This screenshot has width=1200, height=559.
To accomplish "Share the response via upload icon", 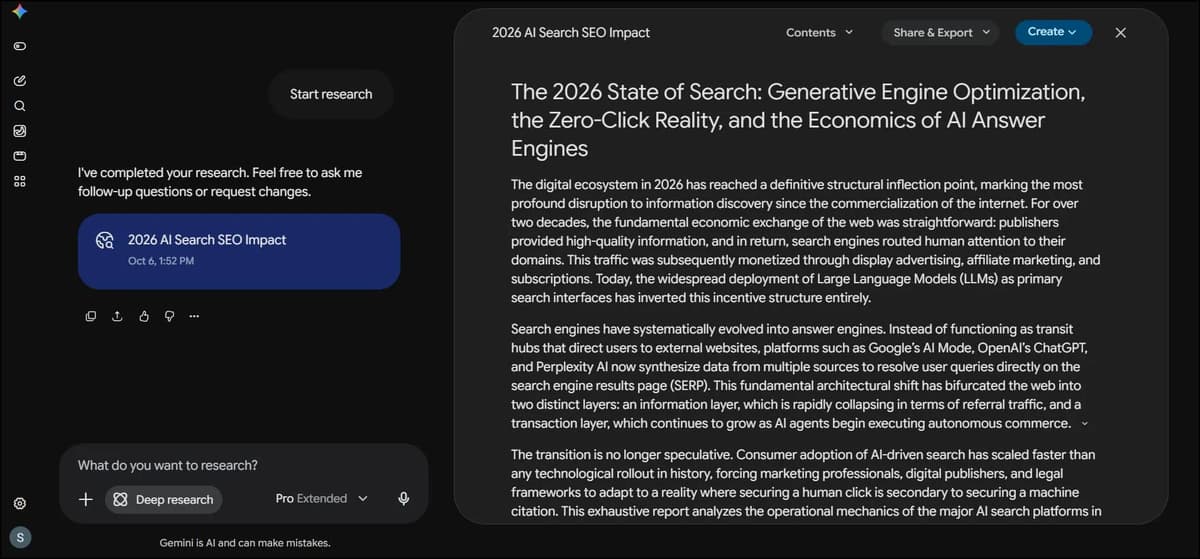I will pyautogui.click(x=117, y=316).
